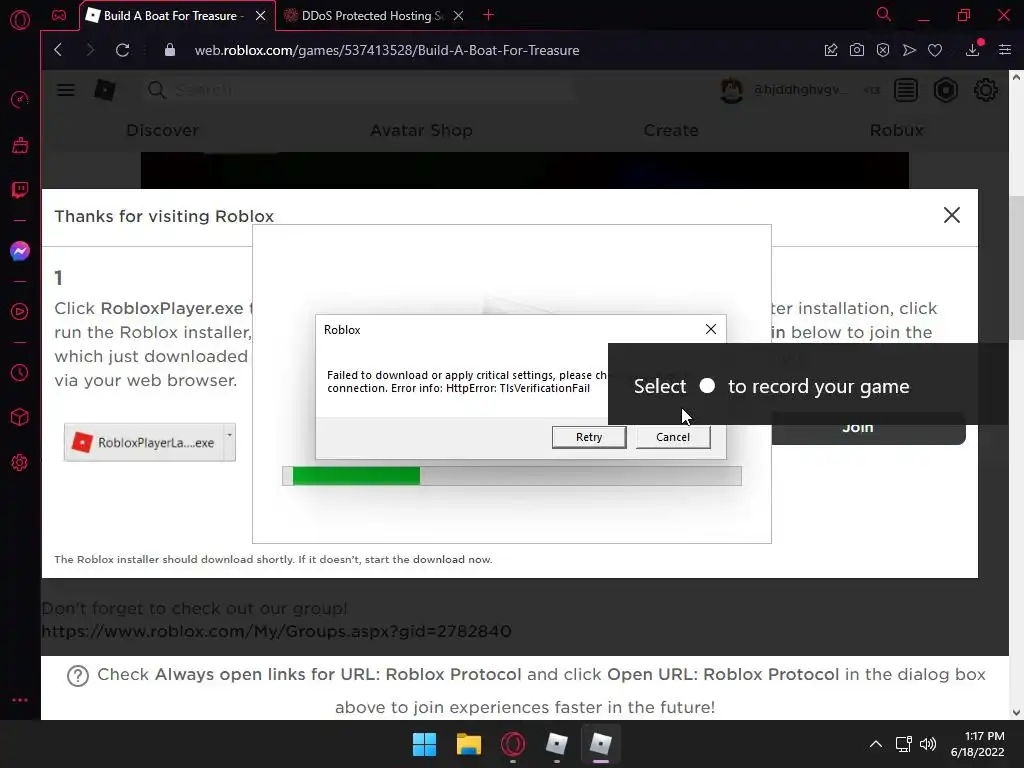Screen dimensions: 1024x768
Task: View site security lock info
Action: pos(170,50)
